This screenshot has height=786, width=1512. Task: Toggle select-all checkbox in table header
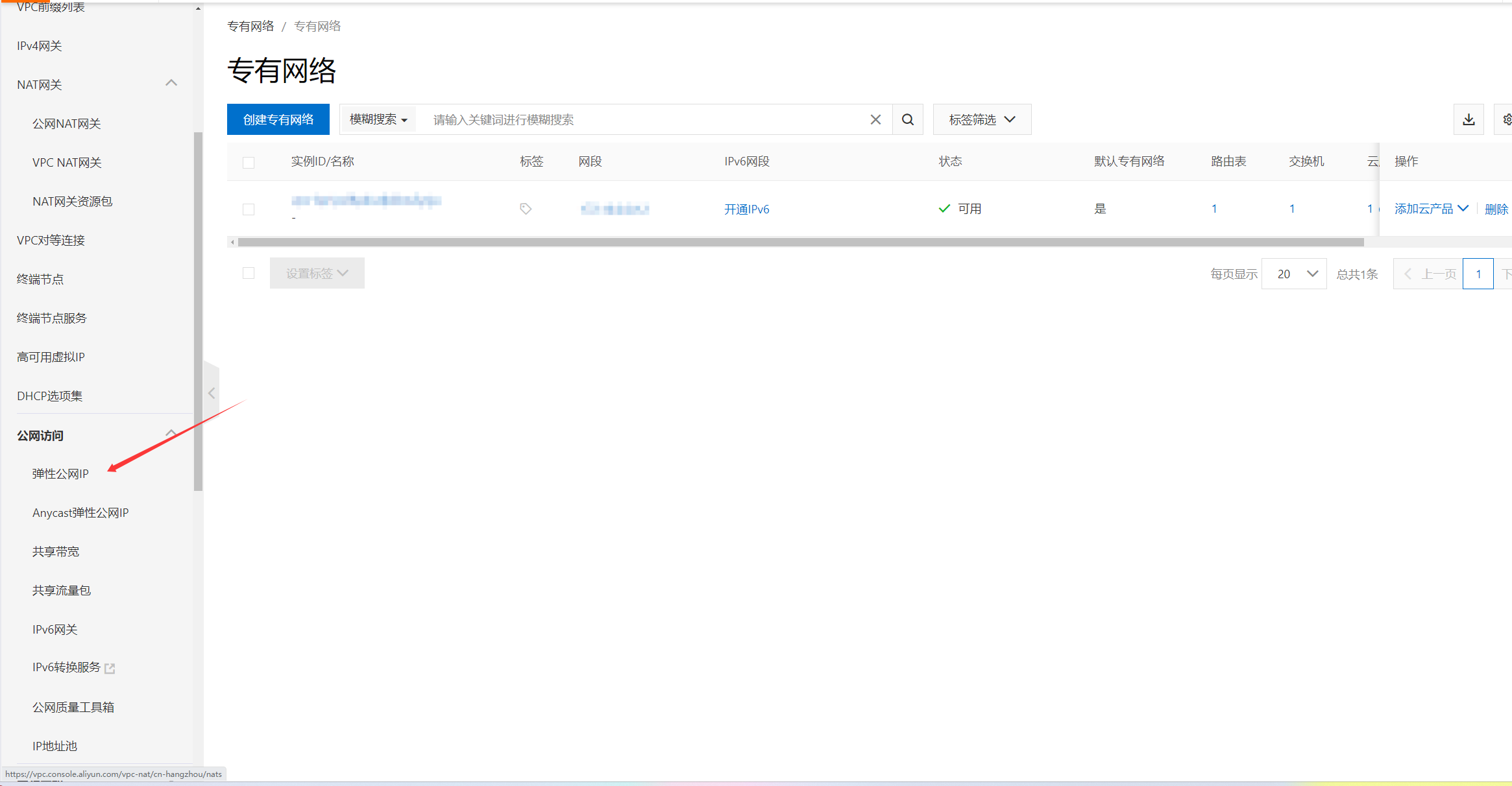[x=249, y=162]
